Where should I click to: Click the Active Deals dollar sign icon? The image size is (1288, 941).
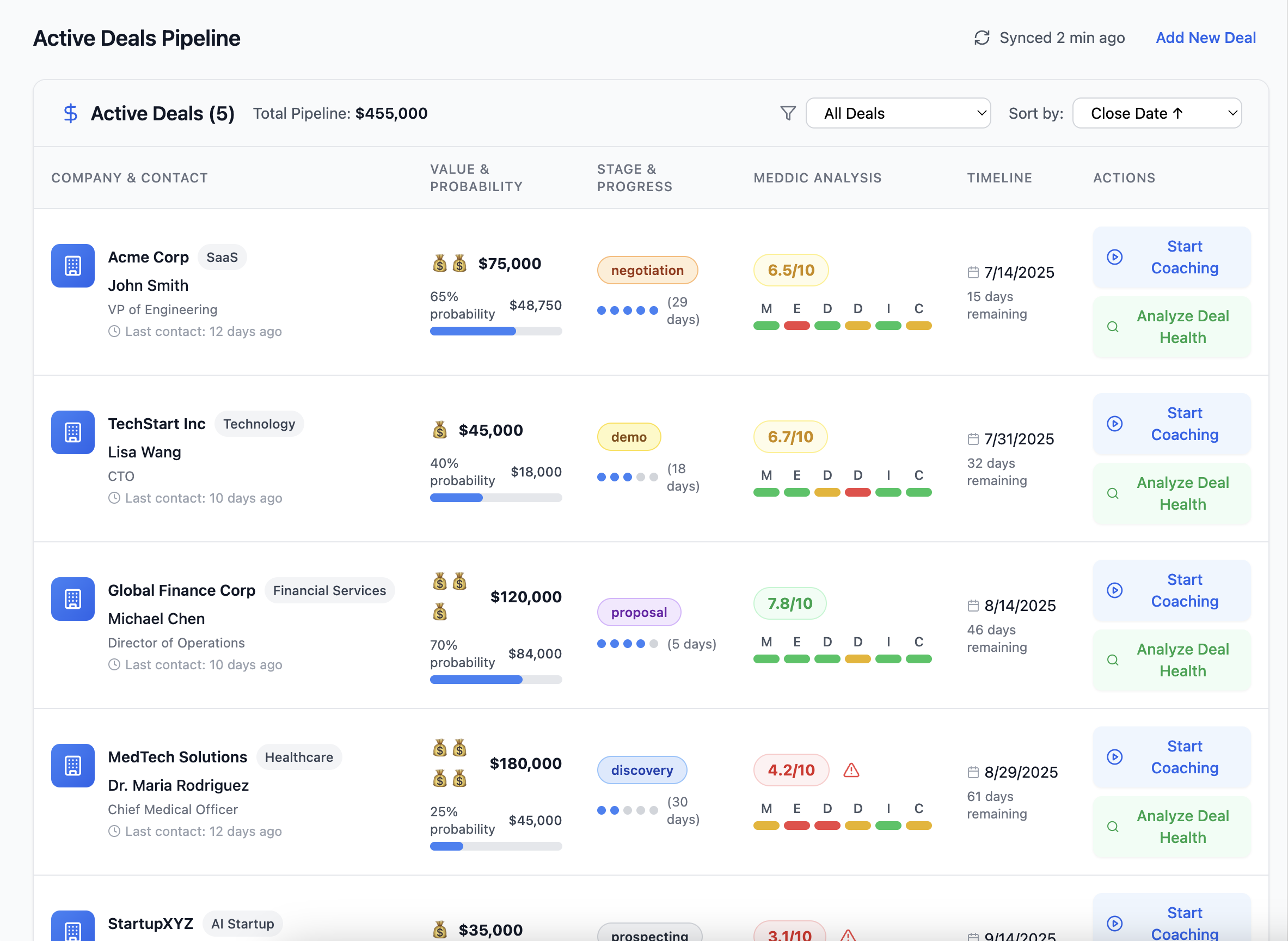pos(71,113)
